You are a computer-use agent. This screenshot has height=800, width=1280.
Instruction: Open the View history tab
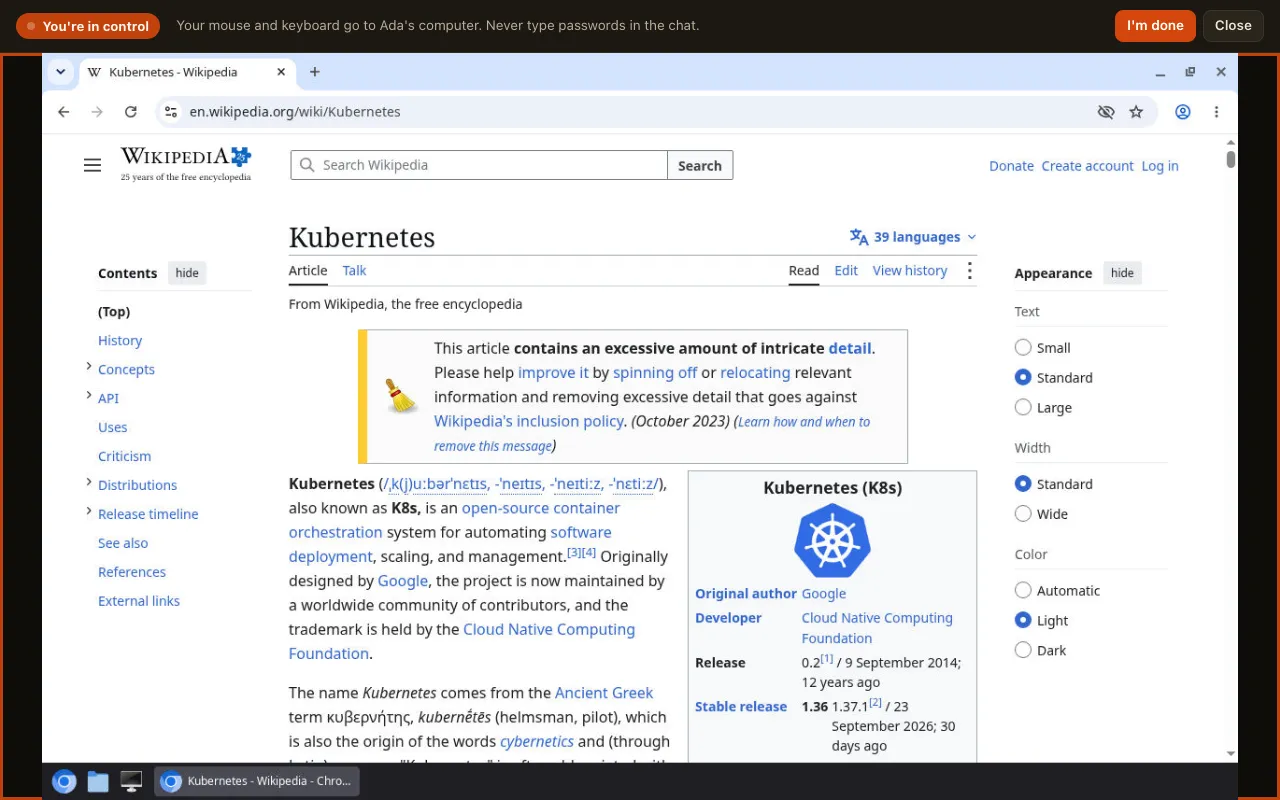coord(910,271)
